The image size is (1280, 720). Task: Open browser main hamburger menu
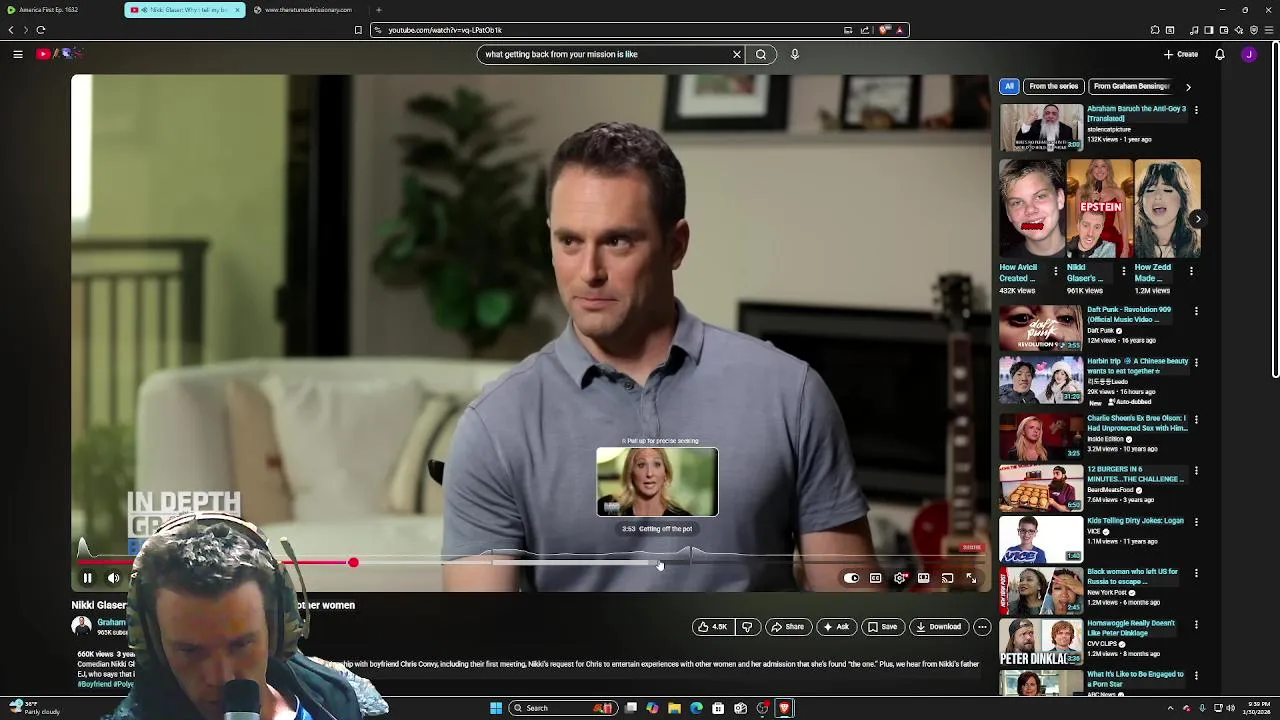point(1270,30)
